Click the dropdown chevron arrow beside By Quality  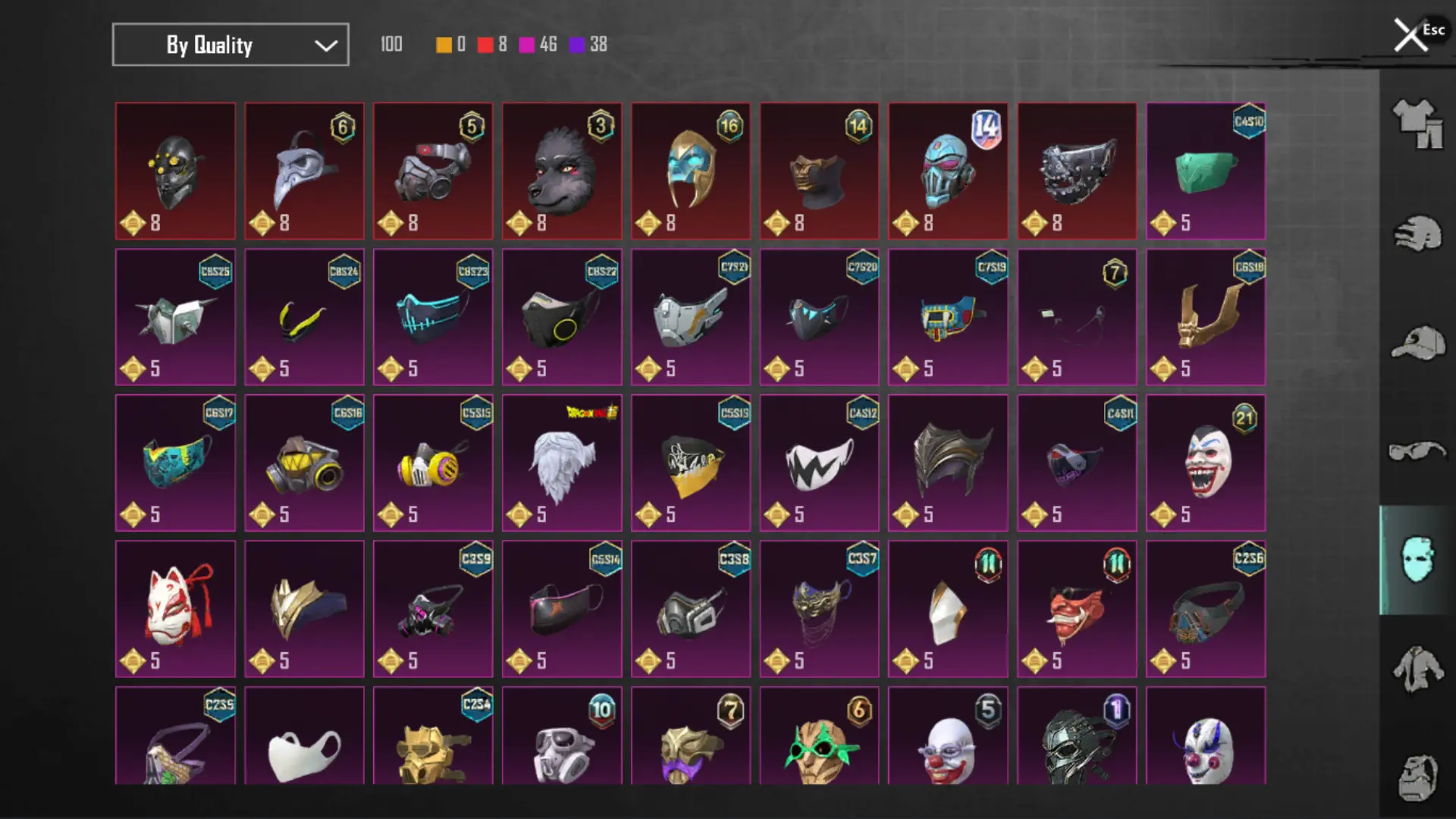tap(326, 45)
